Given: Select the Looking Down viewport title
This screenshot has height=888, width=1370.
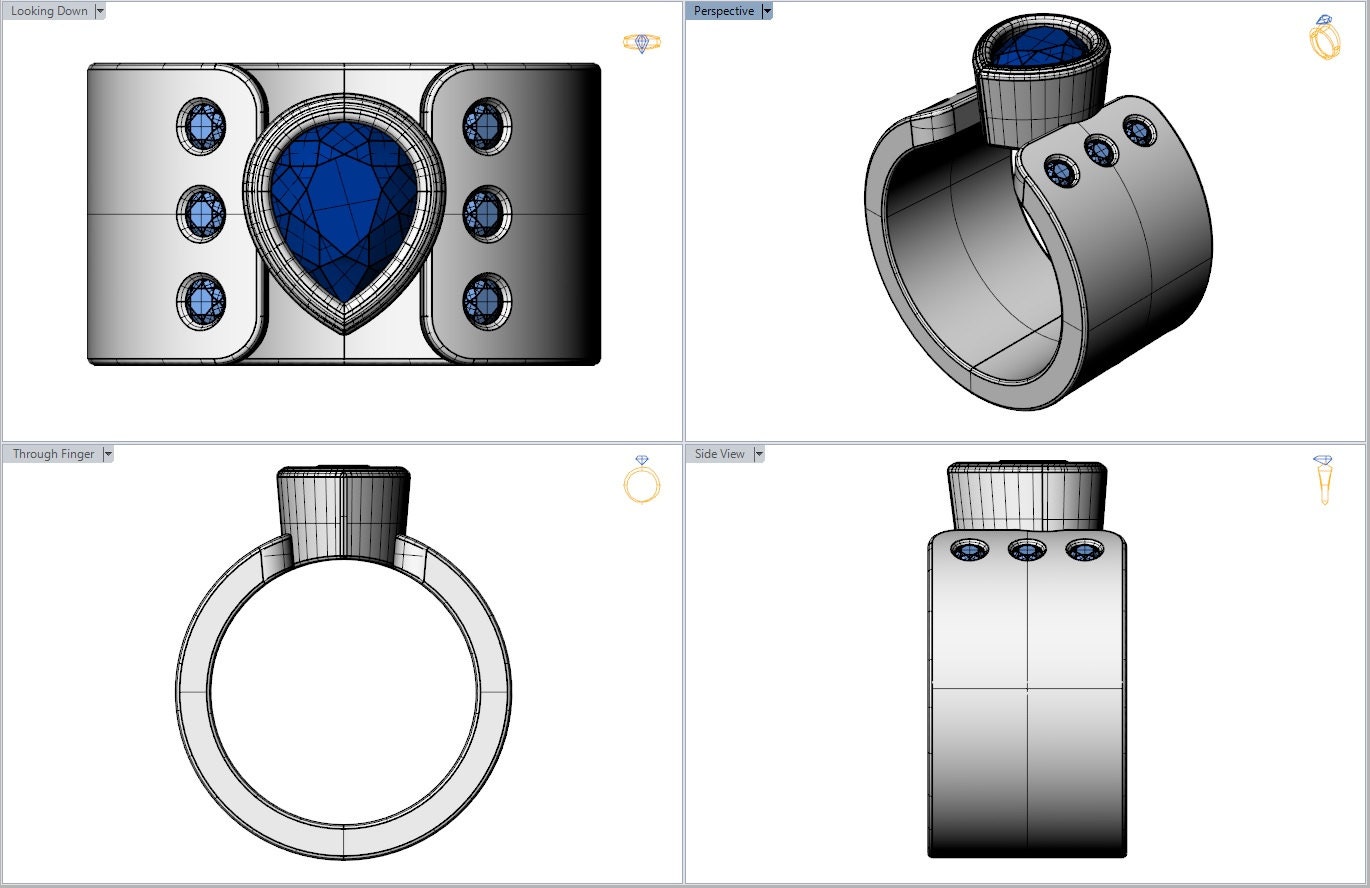Looking at the screenshot, I should coord(49,11).
